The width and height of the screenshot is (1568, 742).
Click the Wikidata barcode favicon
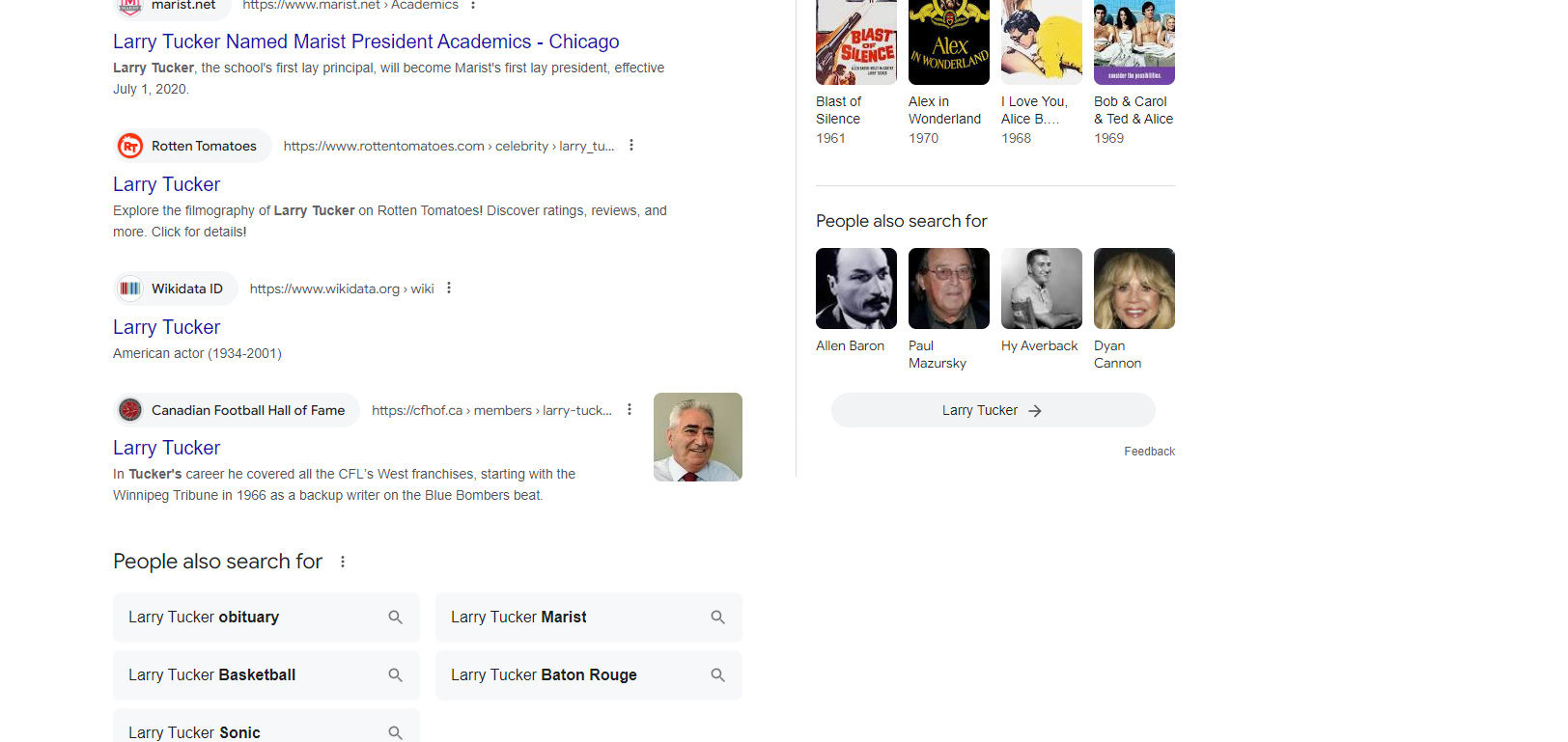[130, 289]
